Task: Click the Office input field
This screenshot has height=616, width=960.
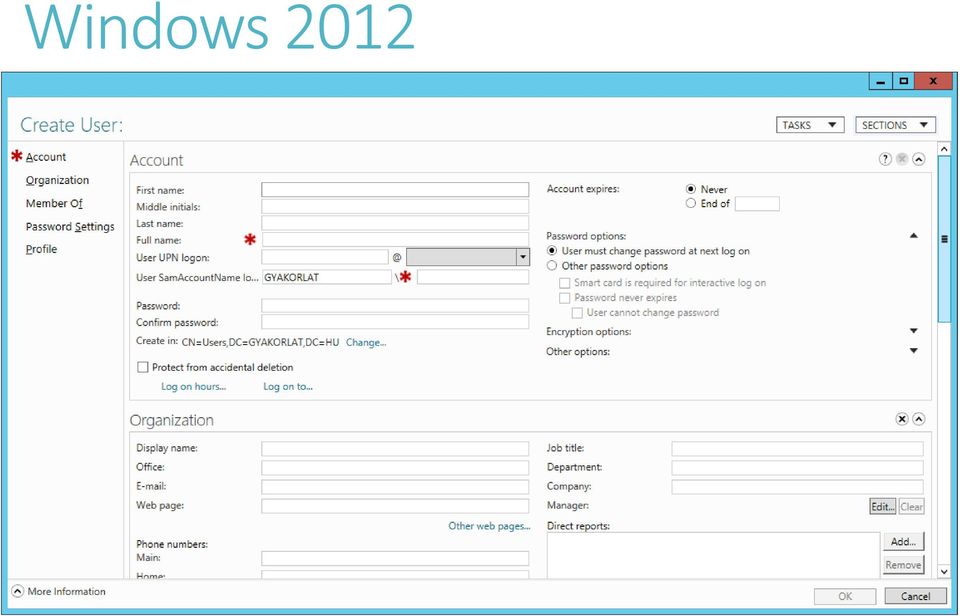Action: tap(395, 467)
